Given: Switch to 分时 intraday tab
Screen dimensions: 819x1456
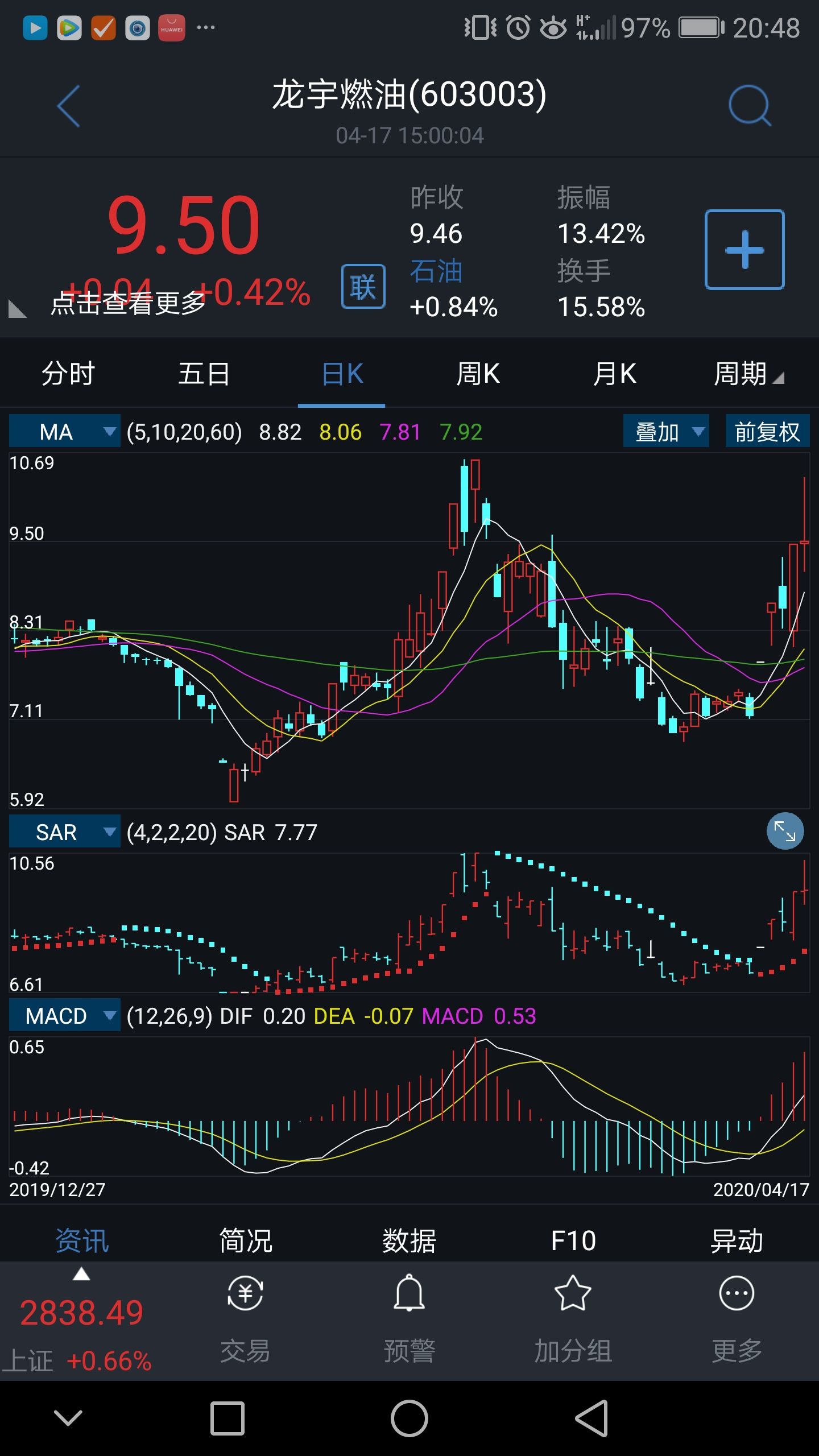Looking at the screenshot, I should click(68, 374).
